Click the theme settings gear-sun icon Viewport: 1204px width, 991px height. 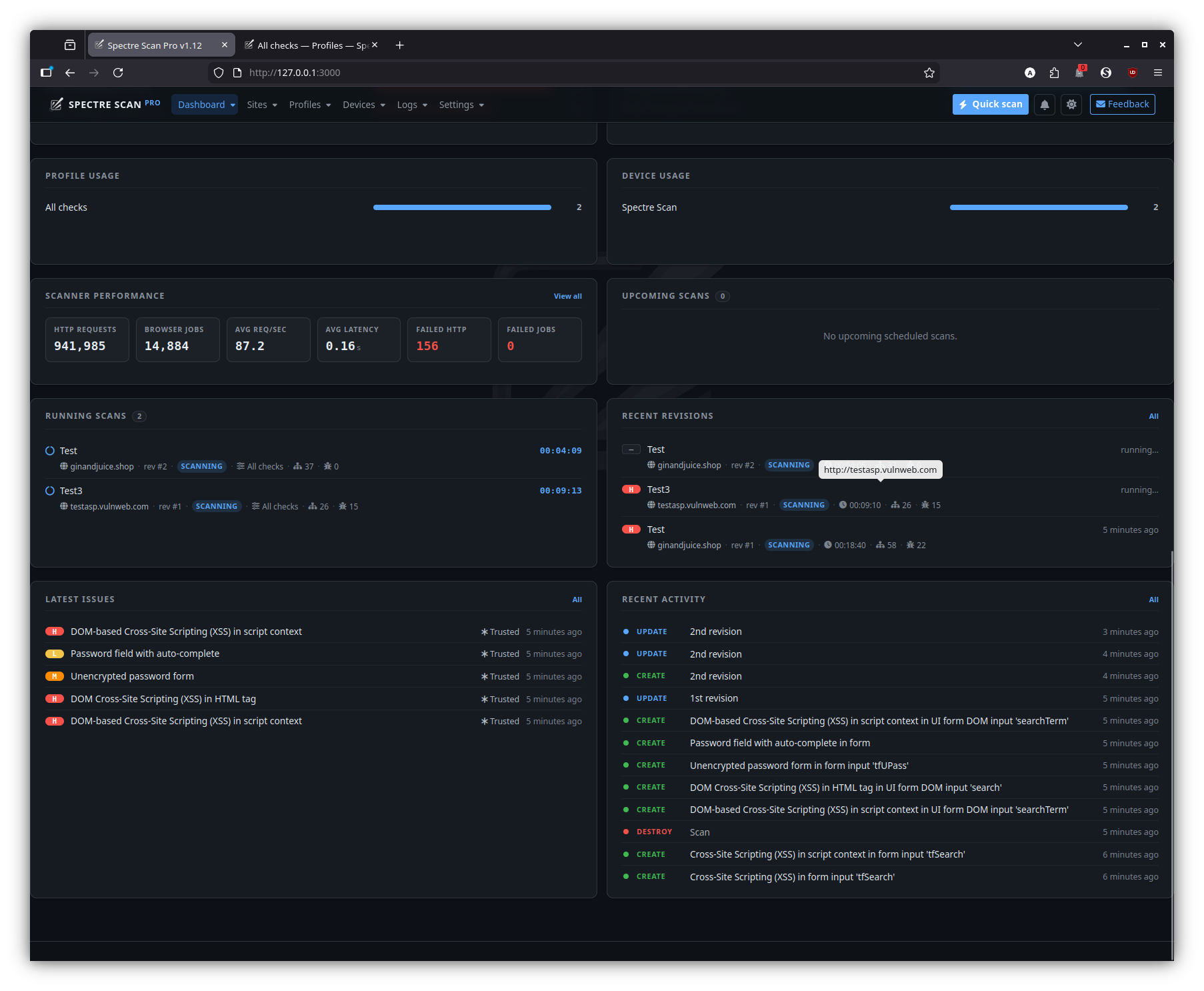coord(1071,105)
